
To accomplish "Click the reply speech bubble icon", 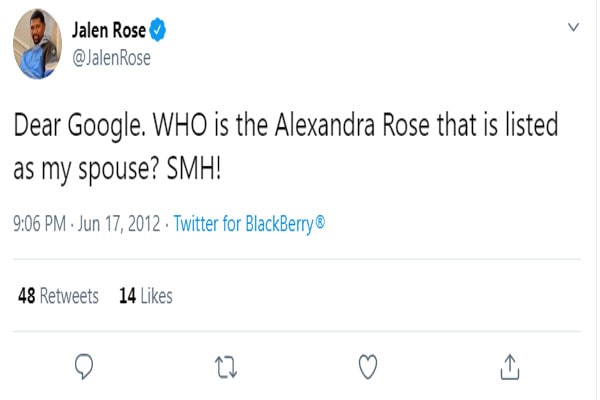I will (x=86, y=368).
